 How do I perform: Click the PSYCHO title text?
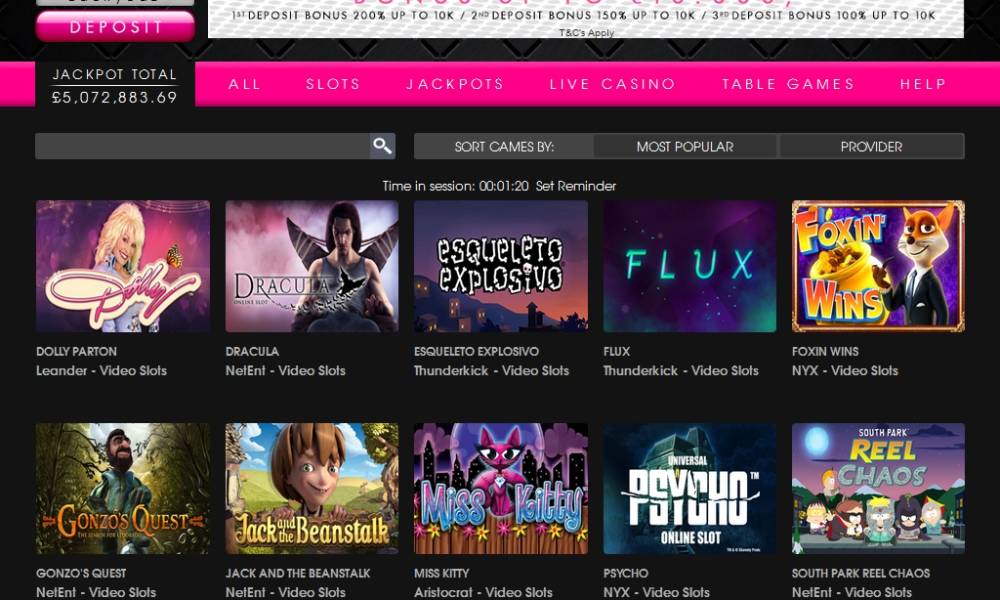tap(626, 573)
